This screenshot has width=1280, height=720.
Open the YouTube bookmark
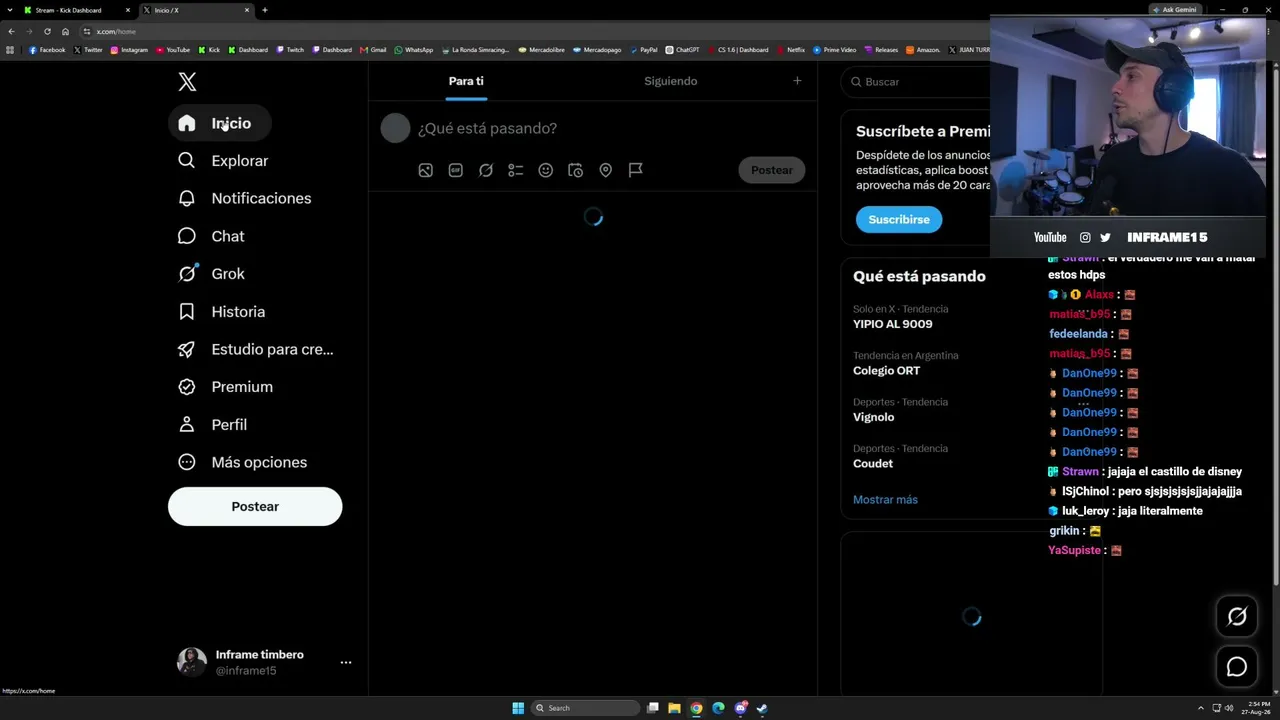point(173,50)
